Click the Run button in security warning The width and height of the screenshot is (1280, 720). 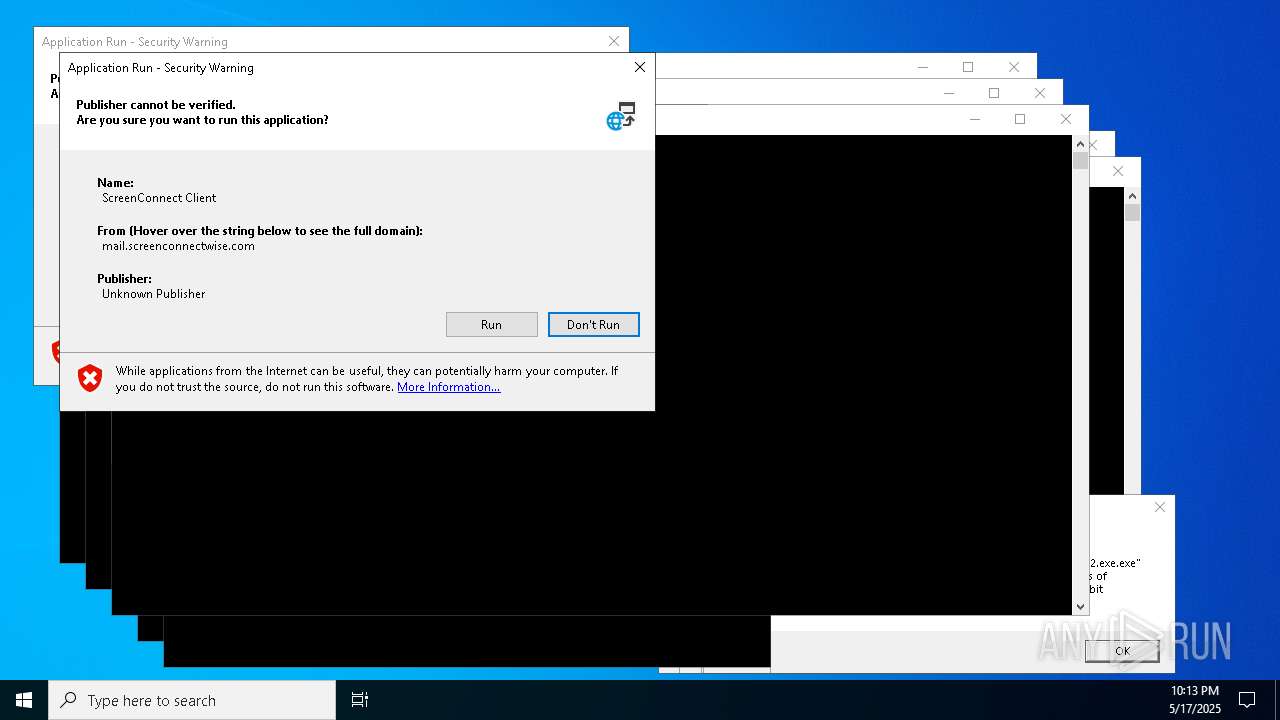491,324
